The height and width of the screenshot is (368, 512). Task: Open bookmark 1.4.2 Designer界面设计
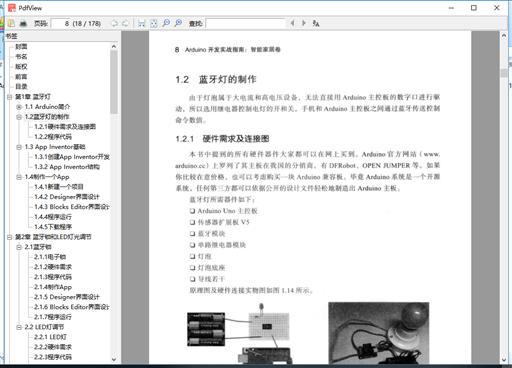click(67, 197)
